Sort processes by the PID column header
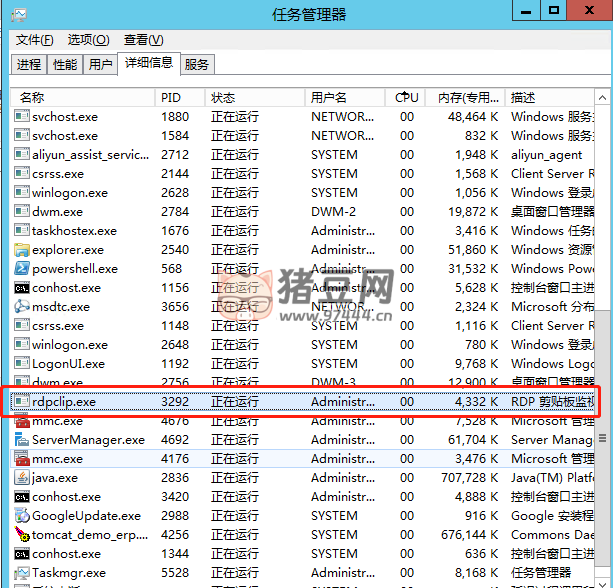 click(x=171, y=98)
